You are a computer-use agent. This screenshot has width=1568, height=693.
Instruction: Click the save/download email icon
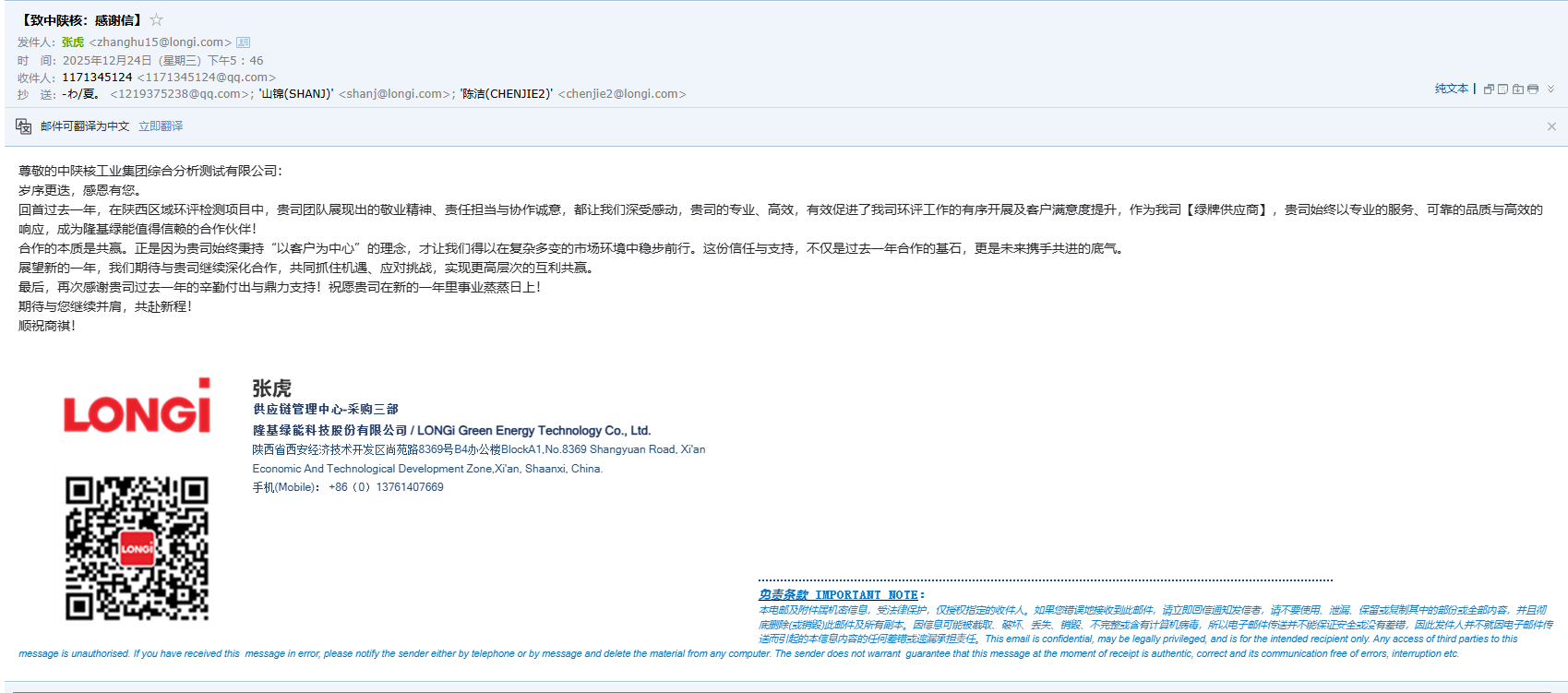click(x=1518, y=89)
